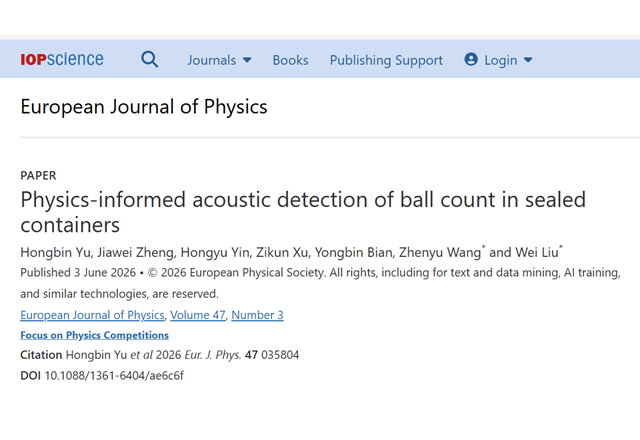640x440 pixels.
Task: Open the European Journal of Physics link
Action: [92, 315]
